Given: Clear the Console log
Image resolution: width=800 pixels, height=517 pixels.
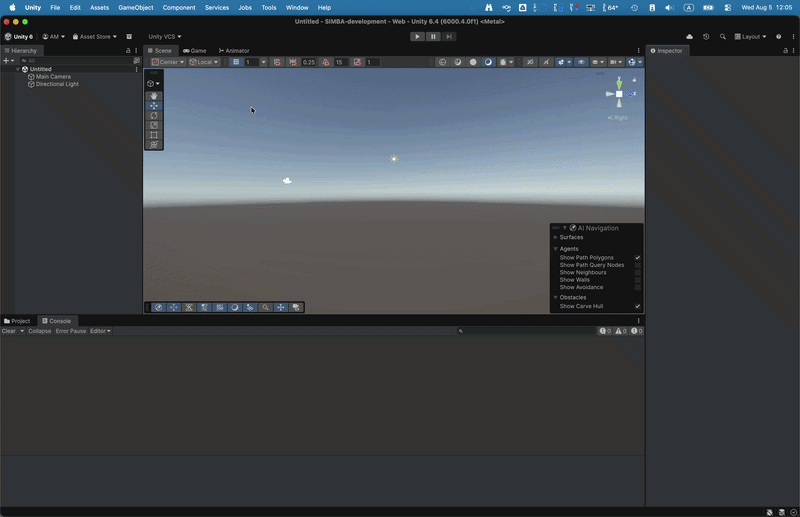Looking at the screenshot, I should click(x=9, y=331).
